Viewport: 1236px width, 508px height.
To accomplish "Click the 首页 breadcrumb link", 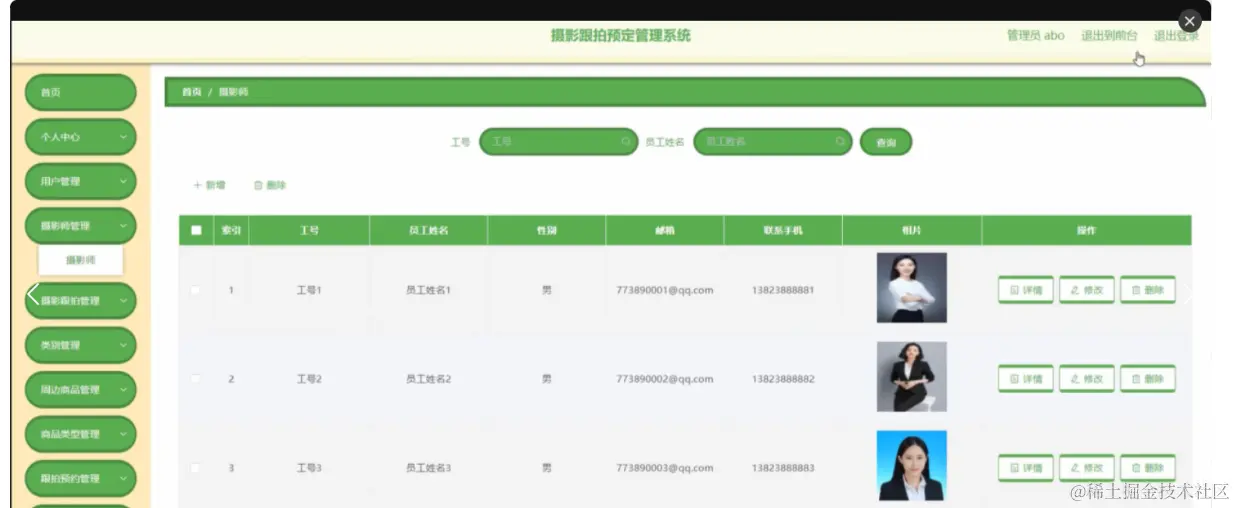I will click(x=191, y=92).
